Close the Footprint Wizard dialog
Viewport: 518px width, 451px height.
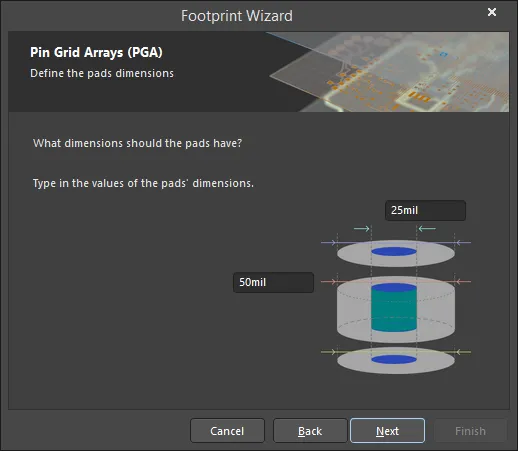(x=492, y=12)
